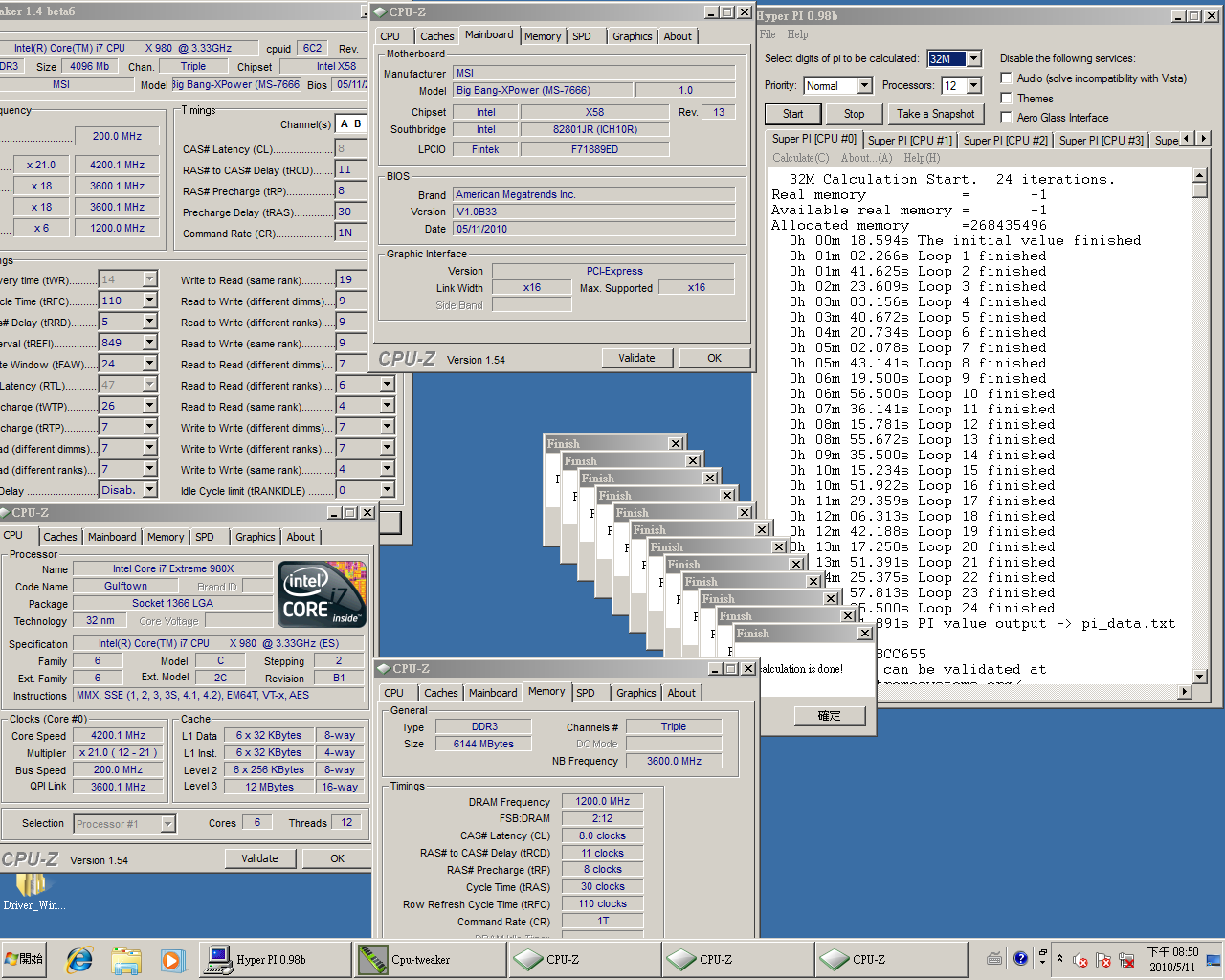This screenshot has width=1225, height=980.
Task: Check the Themes checkbox in Hyper PI
Action: [x=1006, y=98]
